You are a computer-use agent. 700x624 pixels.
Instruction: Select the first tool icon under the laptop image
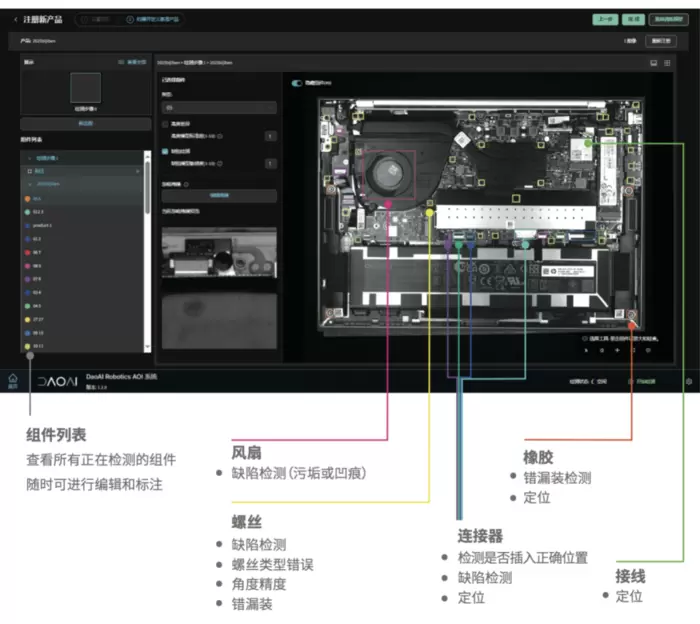coord(587,350)
